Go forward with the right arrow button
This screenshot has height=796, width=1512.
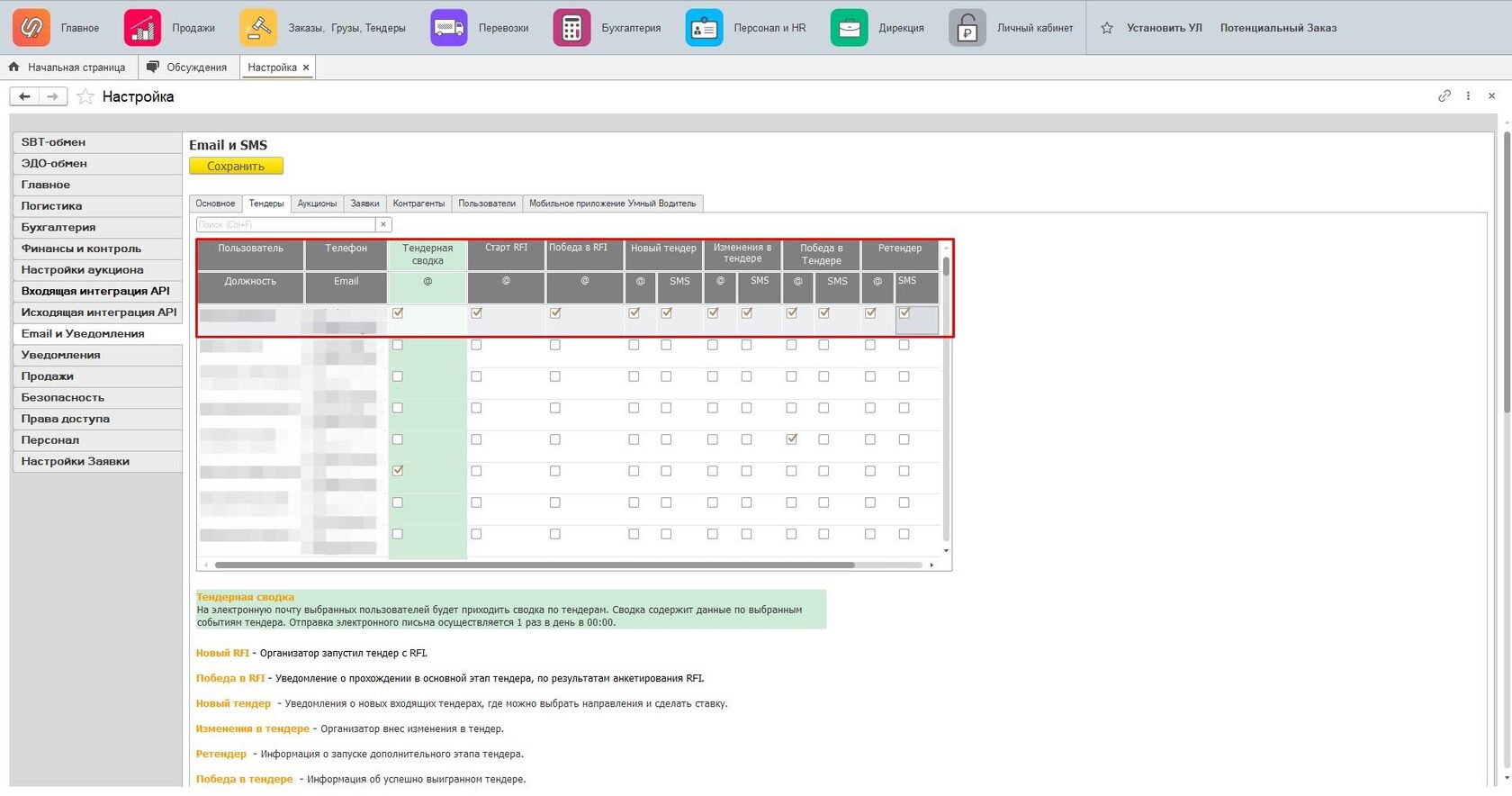(x=53, y=96)
